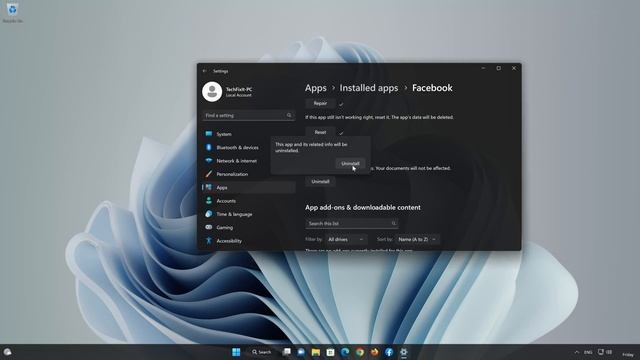
Task: Expand the system tray hidden icons chevron
Action: pos(577,352)
